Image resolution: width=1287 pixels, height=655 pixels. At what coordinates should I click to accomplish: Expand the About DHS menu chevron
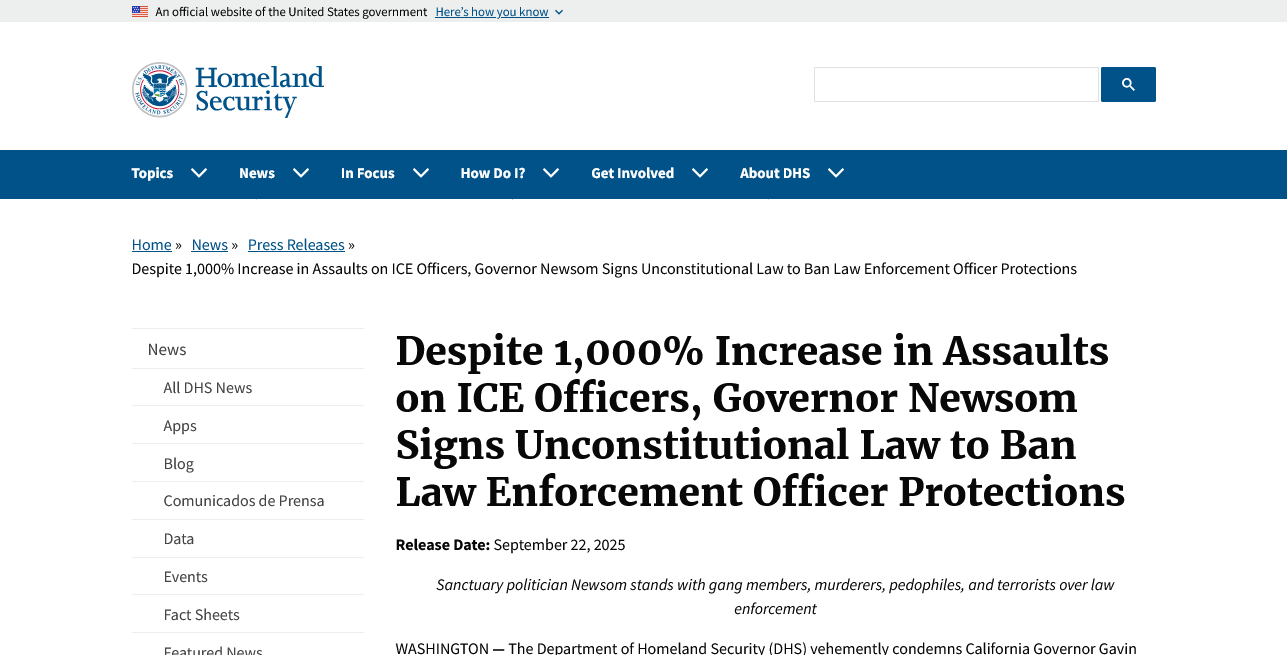click(836, 173)
